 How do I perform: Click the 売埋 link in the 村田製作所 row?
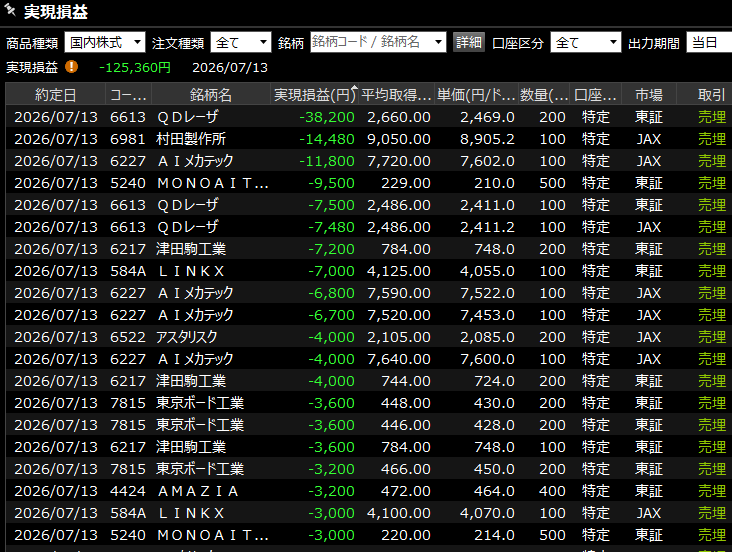pyautogui.click(x=712, y=139)
